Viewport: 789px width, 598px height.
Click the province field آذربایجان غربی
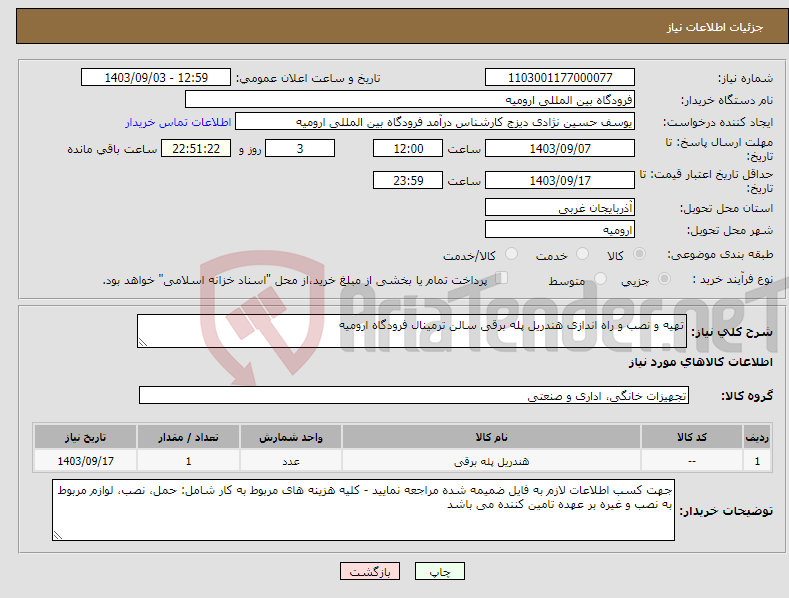[560, 207]
